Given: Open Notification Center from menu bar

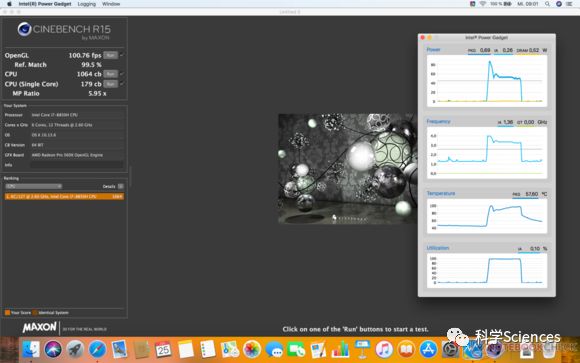Looking at the screenshot, I should [x=570, y=4].
